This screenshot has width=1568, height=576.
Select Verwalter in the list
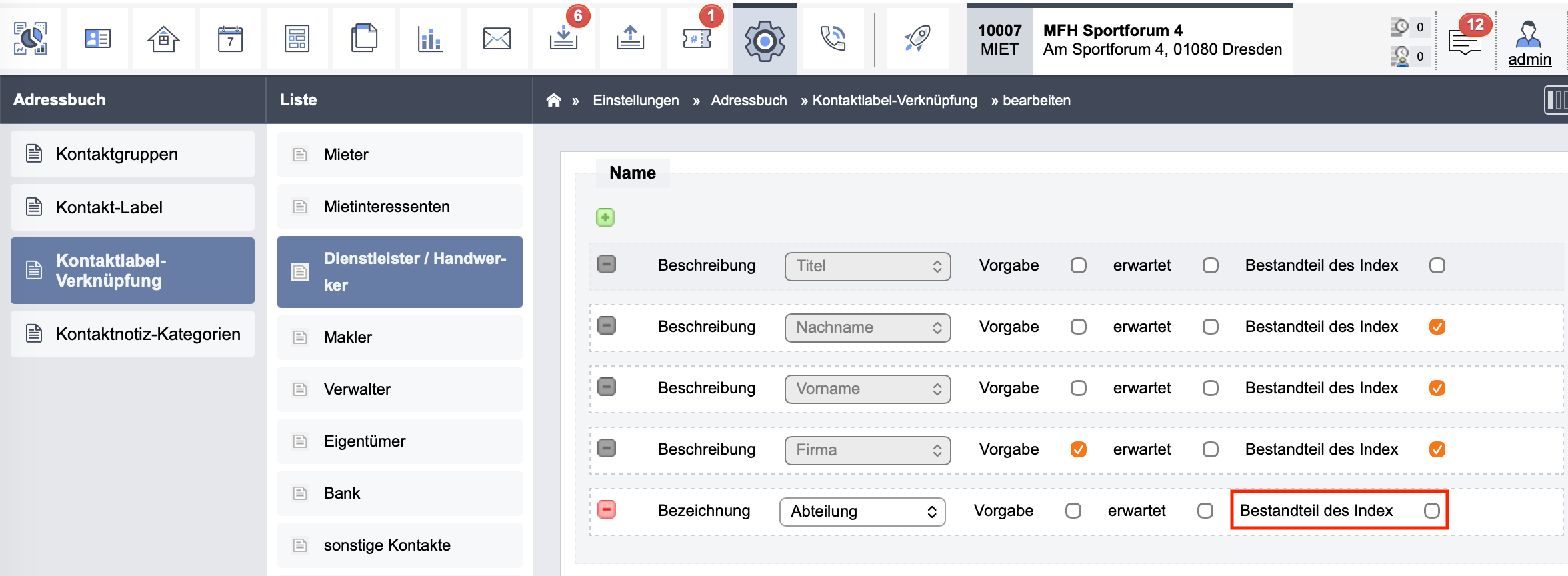pyautogui.click(x=400, y=389)
